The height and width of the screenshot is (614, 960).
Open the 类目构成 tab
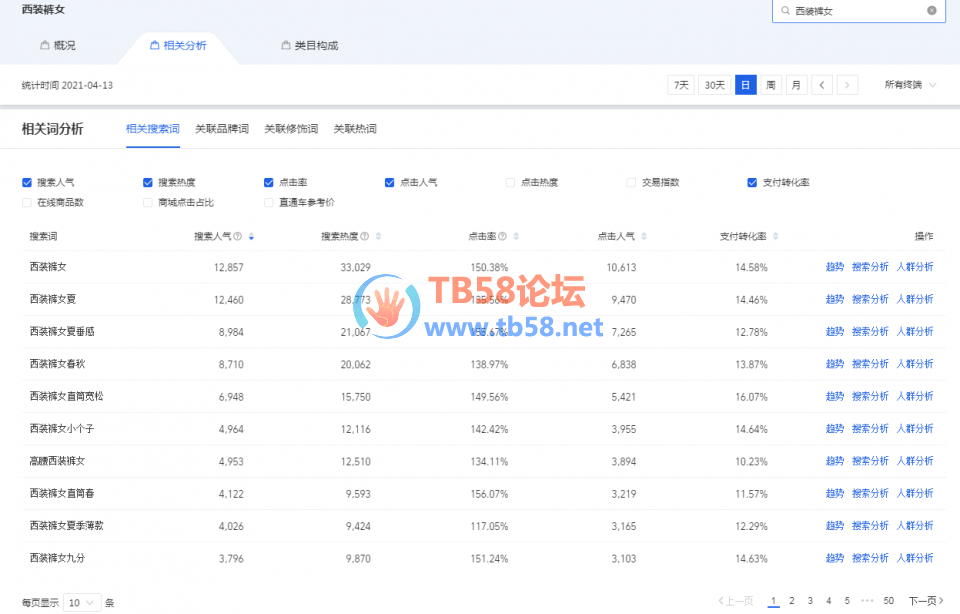point(310,45)
